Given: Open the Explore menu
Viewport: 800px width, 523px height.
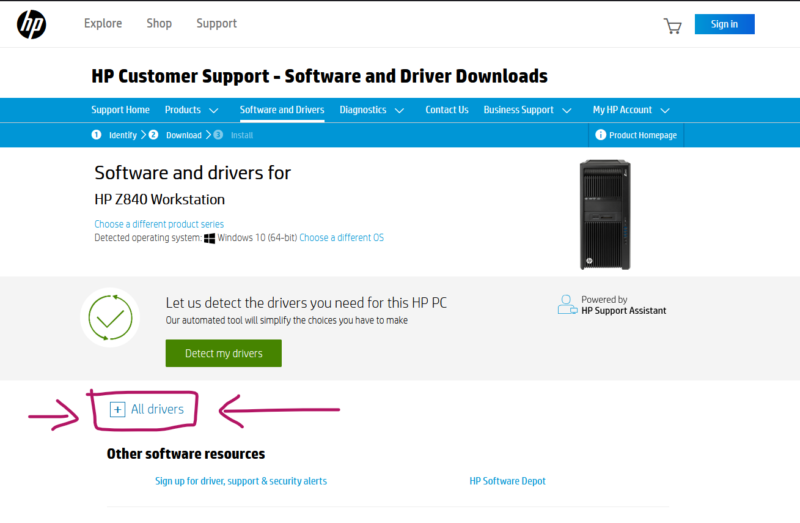Looking at the screenshot, I should 103,23.
